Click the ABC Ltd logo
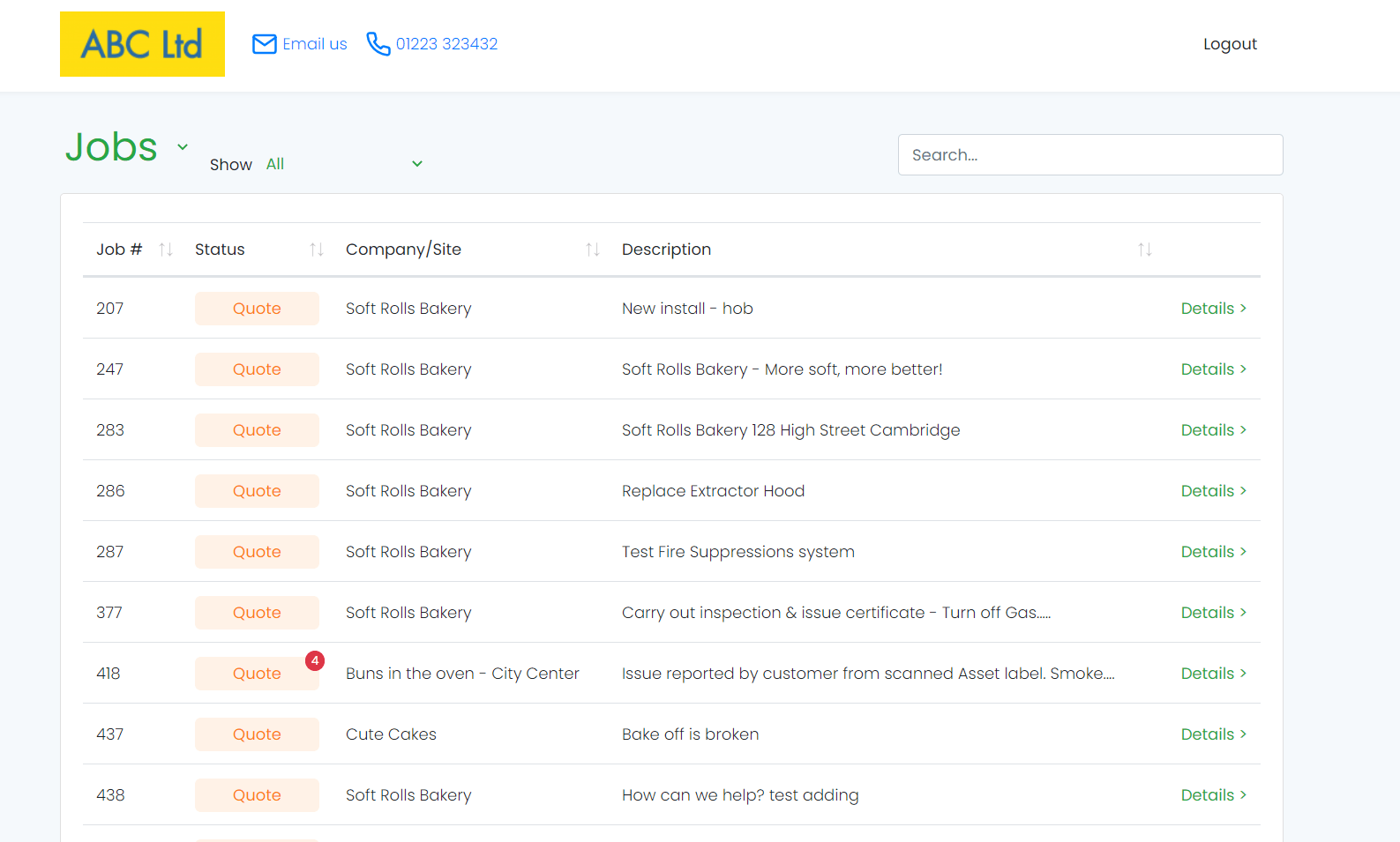Screen dimensions: 1400x842 [x=142, y=44]
